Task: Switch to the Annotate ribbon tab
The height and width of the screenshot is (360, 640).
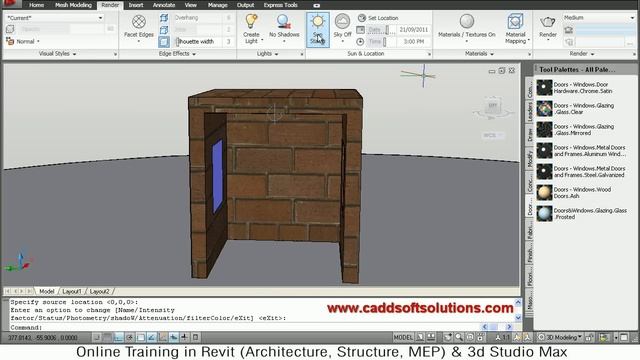Action: [164, 5]
